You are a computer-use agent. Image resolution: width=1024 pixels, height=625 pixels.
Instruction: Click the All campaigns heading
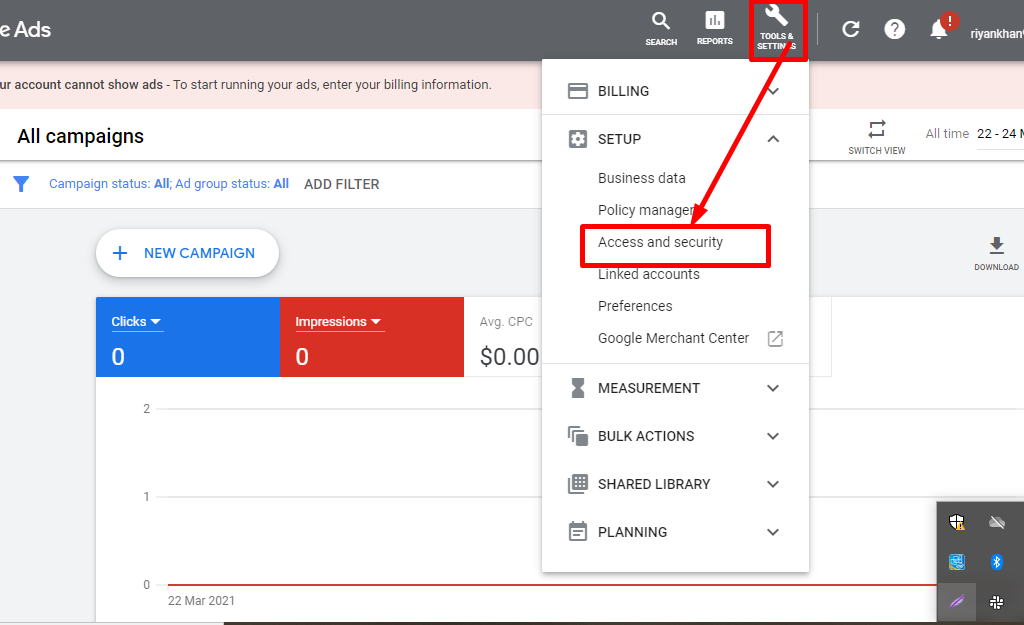(80, 136)
